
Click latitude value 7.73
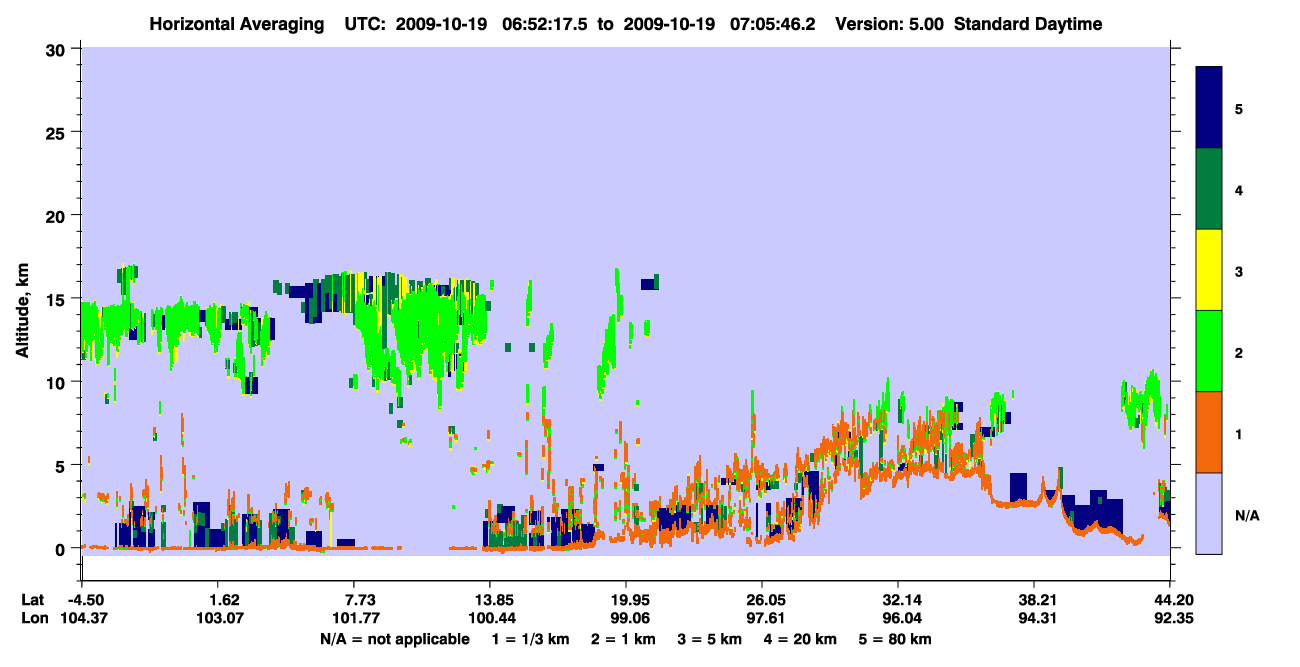point(359,600)
